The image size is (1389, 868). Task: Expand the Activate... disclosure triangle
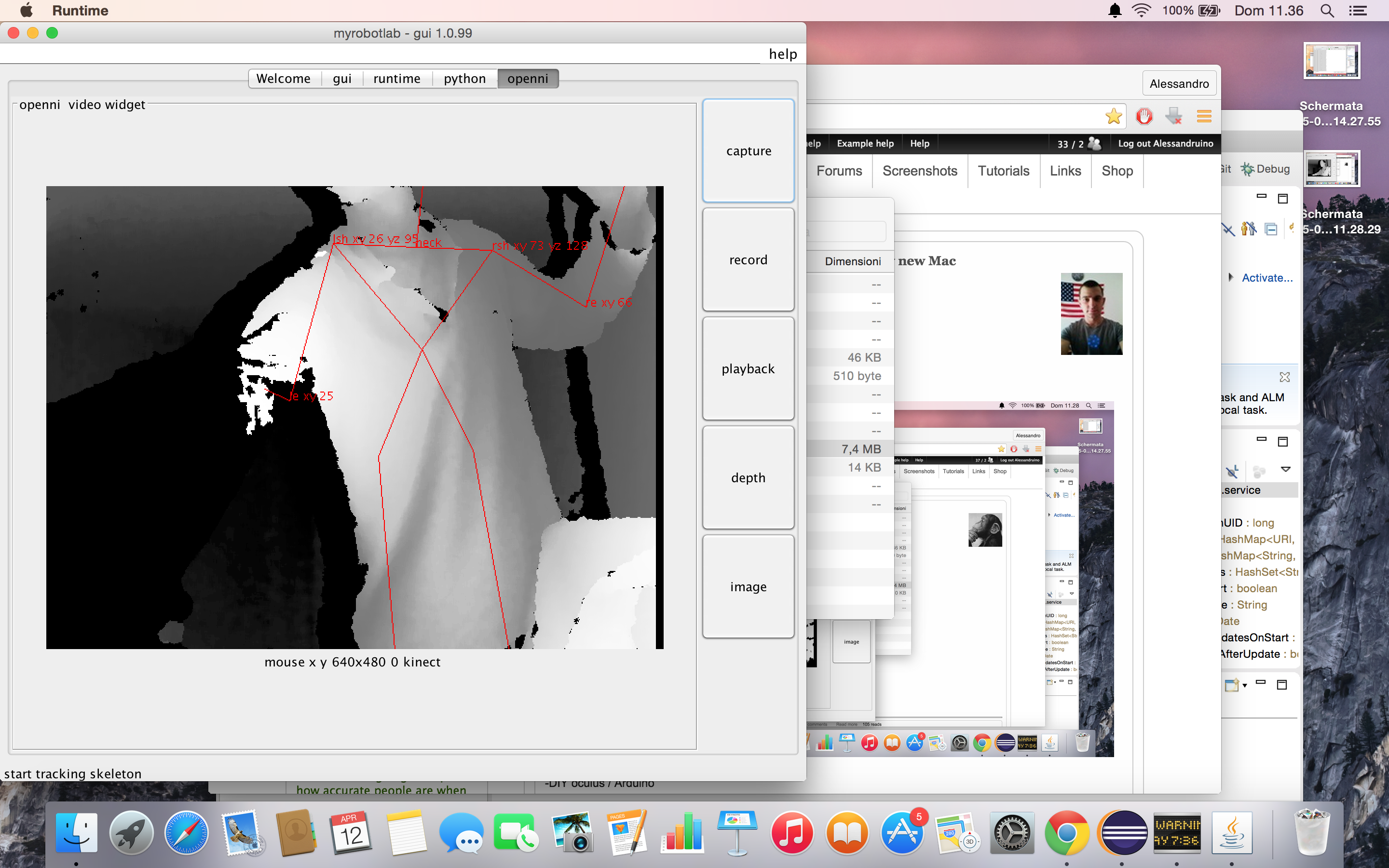pos(1231,277)
